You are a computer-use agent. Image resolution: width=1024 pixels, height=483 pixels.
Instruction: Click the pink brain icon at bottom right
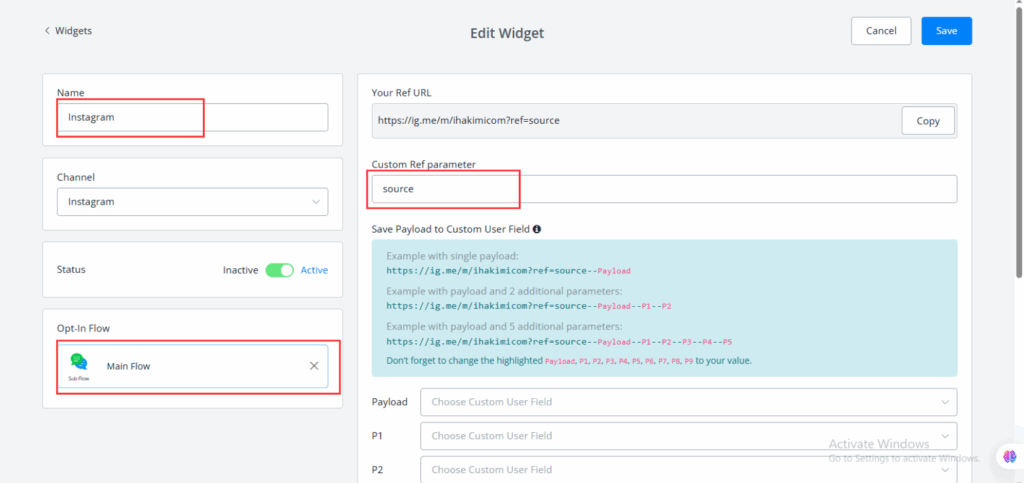tap(1009, 457)
